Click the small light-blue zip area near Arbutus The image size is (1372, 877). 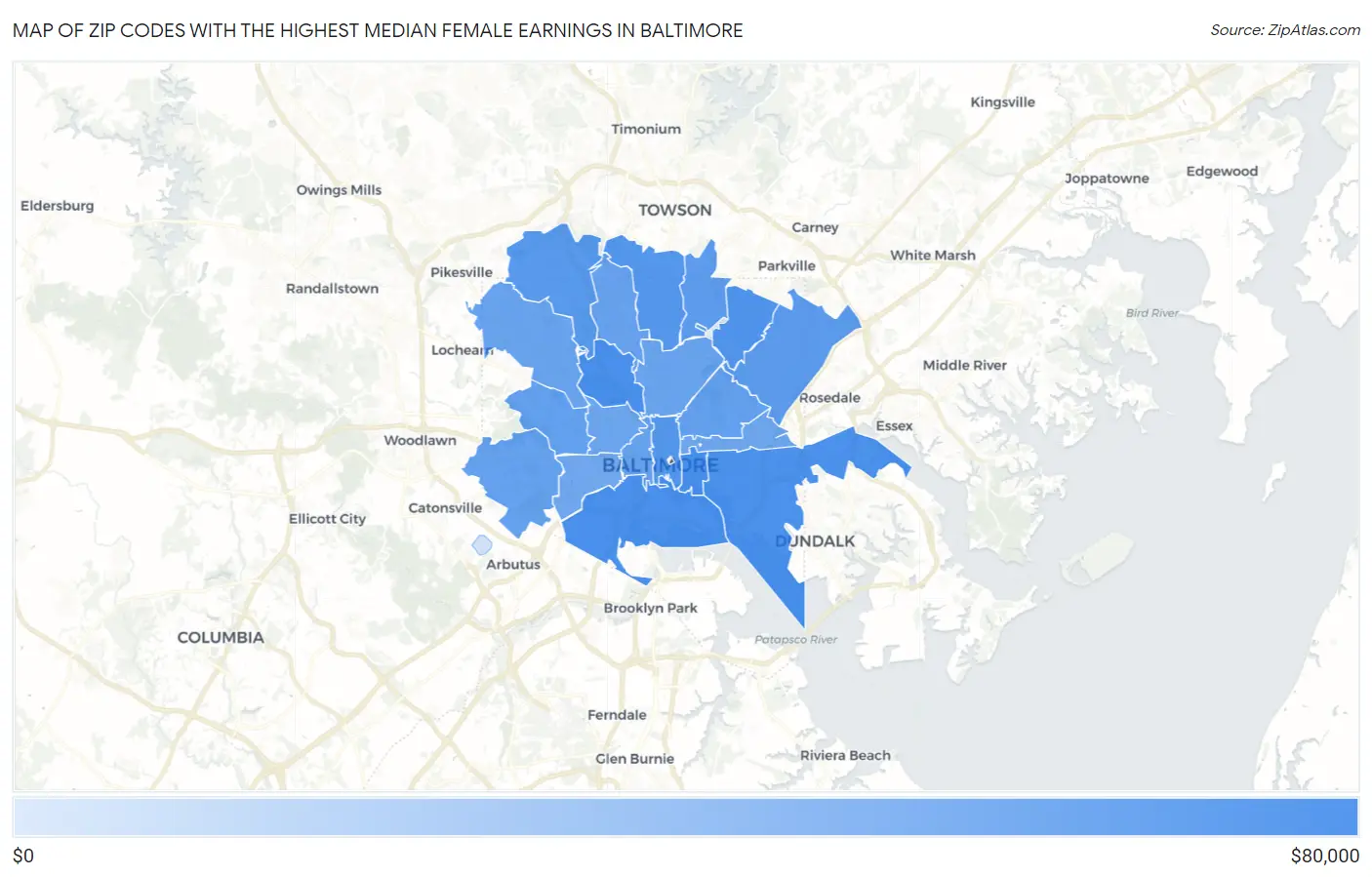[481, 545]
